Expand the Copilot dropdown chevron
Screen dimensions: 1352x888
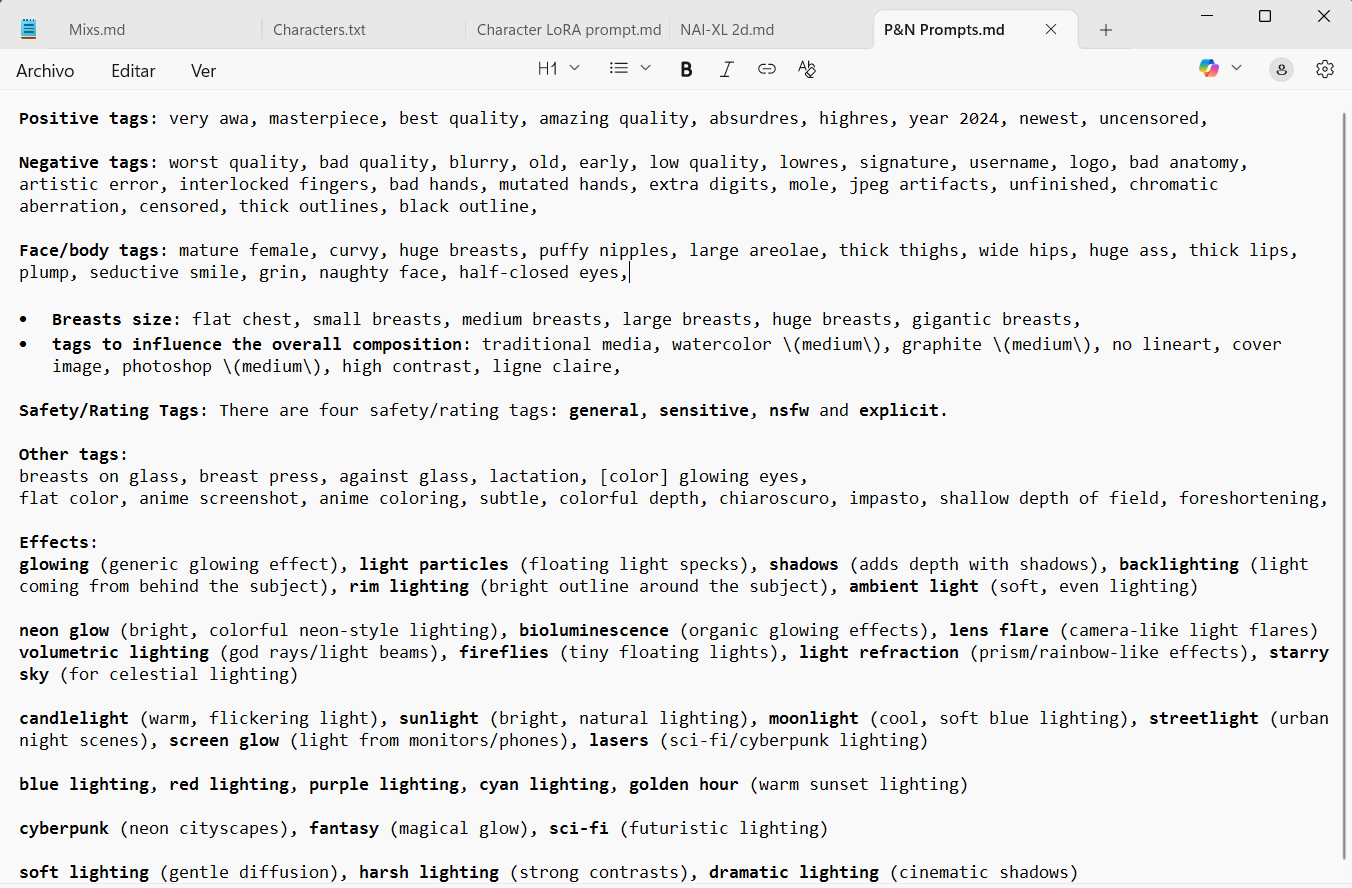[x=1237, y=68]
